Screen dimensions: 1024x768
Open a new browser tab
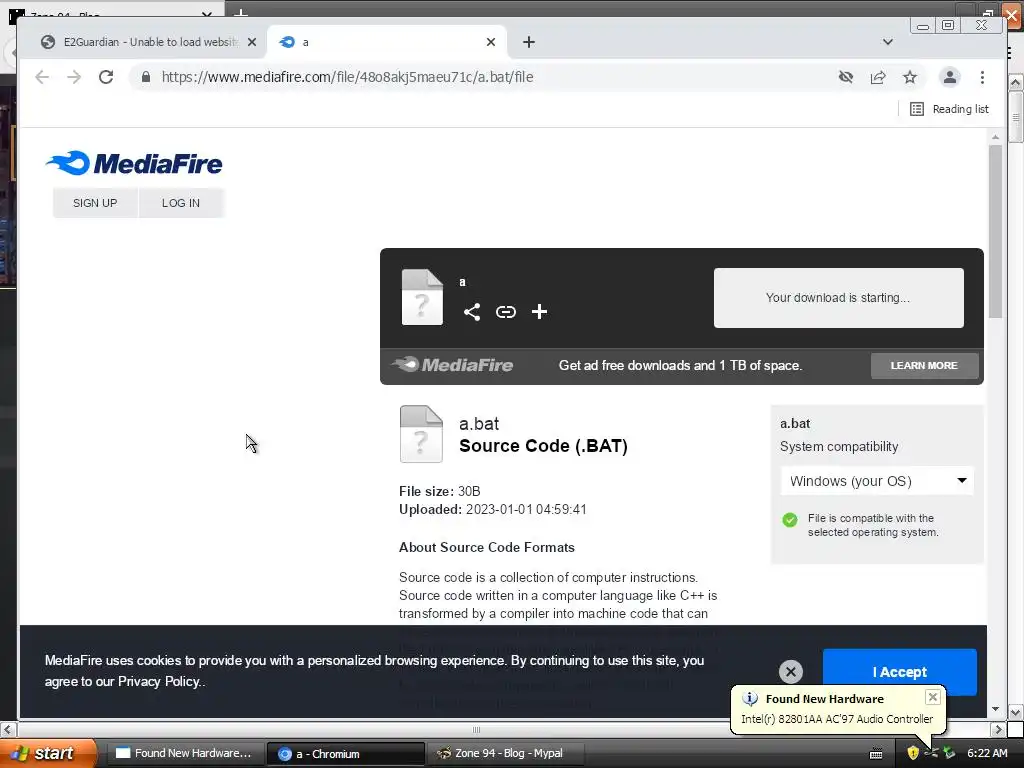[x=529, y=42]
